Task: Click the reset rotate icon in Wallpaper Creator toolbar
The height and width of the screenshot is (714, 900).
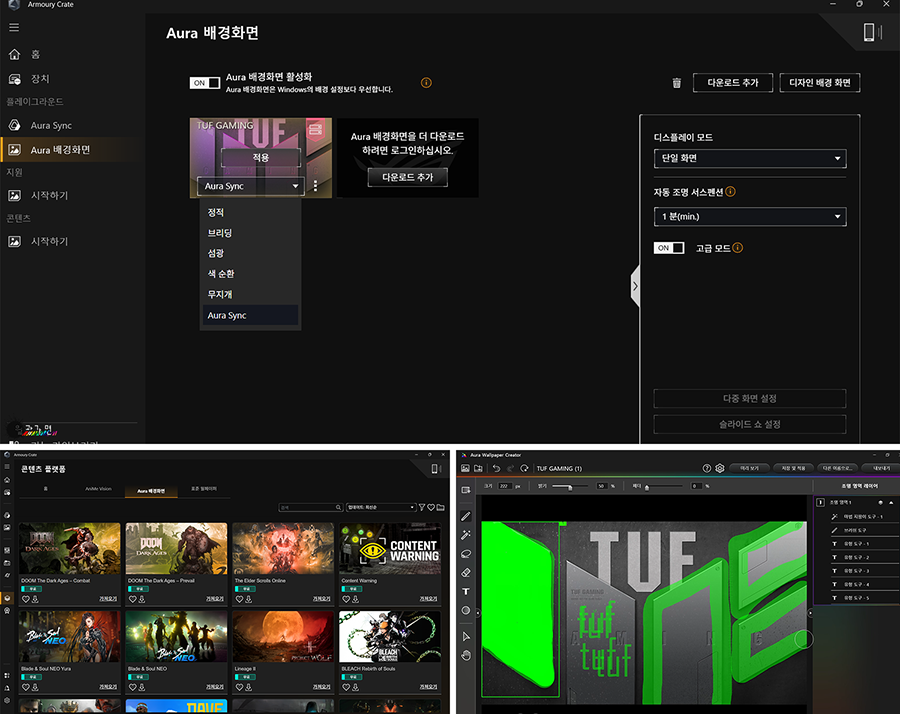Action: (524, 468)
